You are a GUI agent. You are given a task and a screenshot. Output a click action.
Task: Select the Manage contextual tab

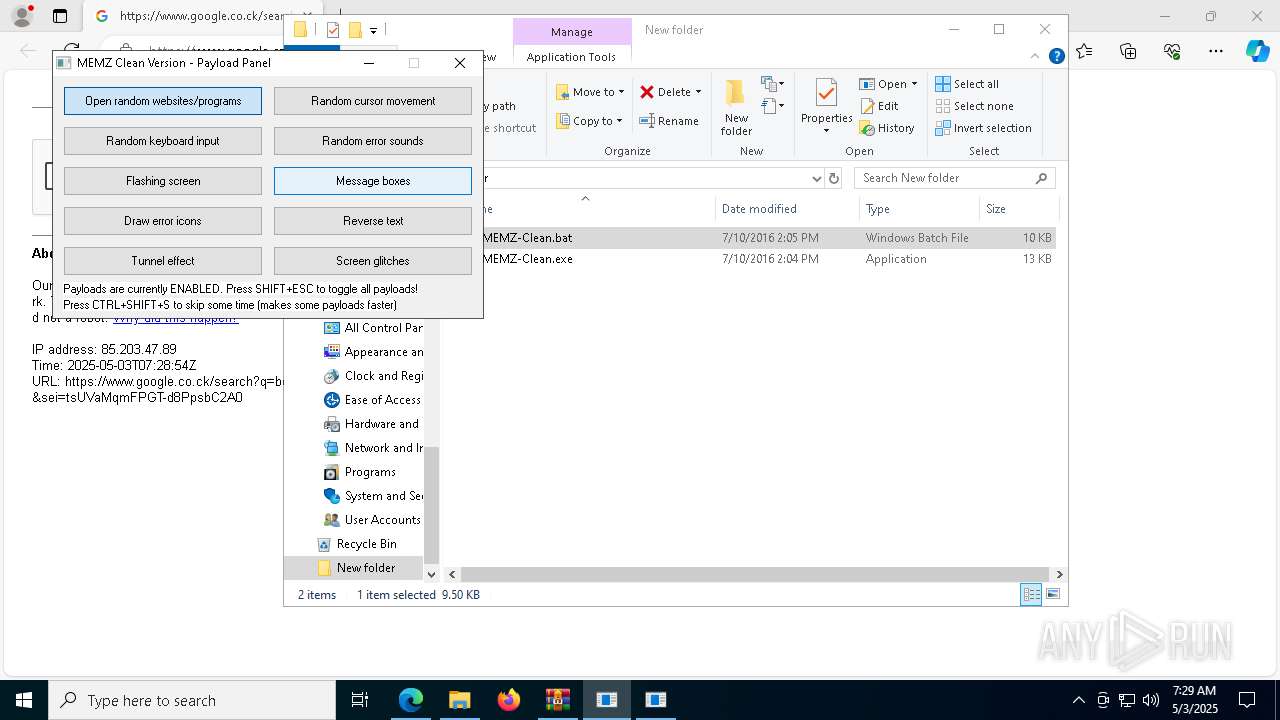pos(572,32)
